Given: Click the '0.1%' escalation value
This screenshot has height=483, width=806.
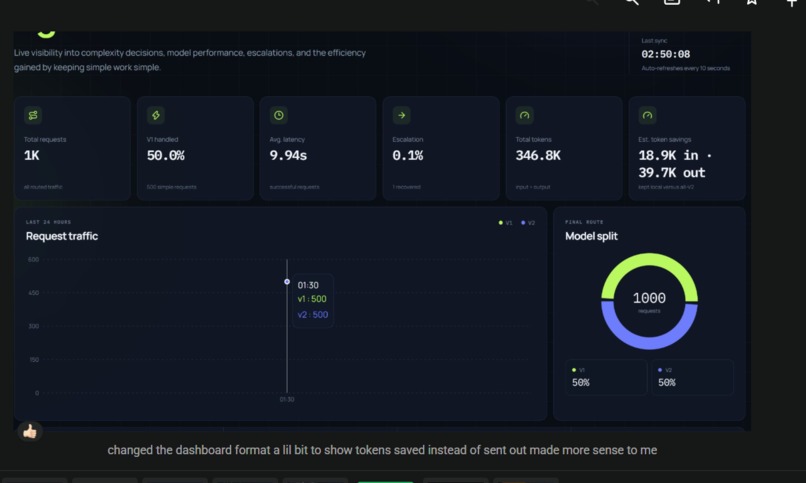Looking at the screenshot, I should pos(408,155).
